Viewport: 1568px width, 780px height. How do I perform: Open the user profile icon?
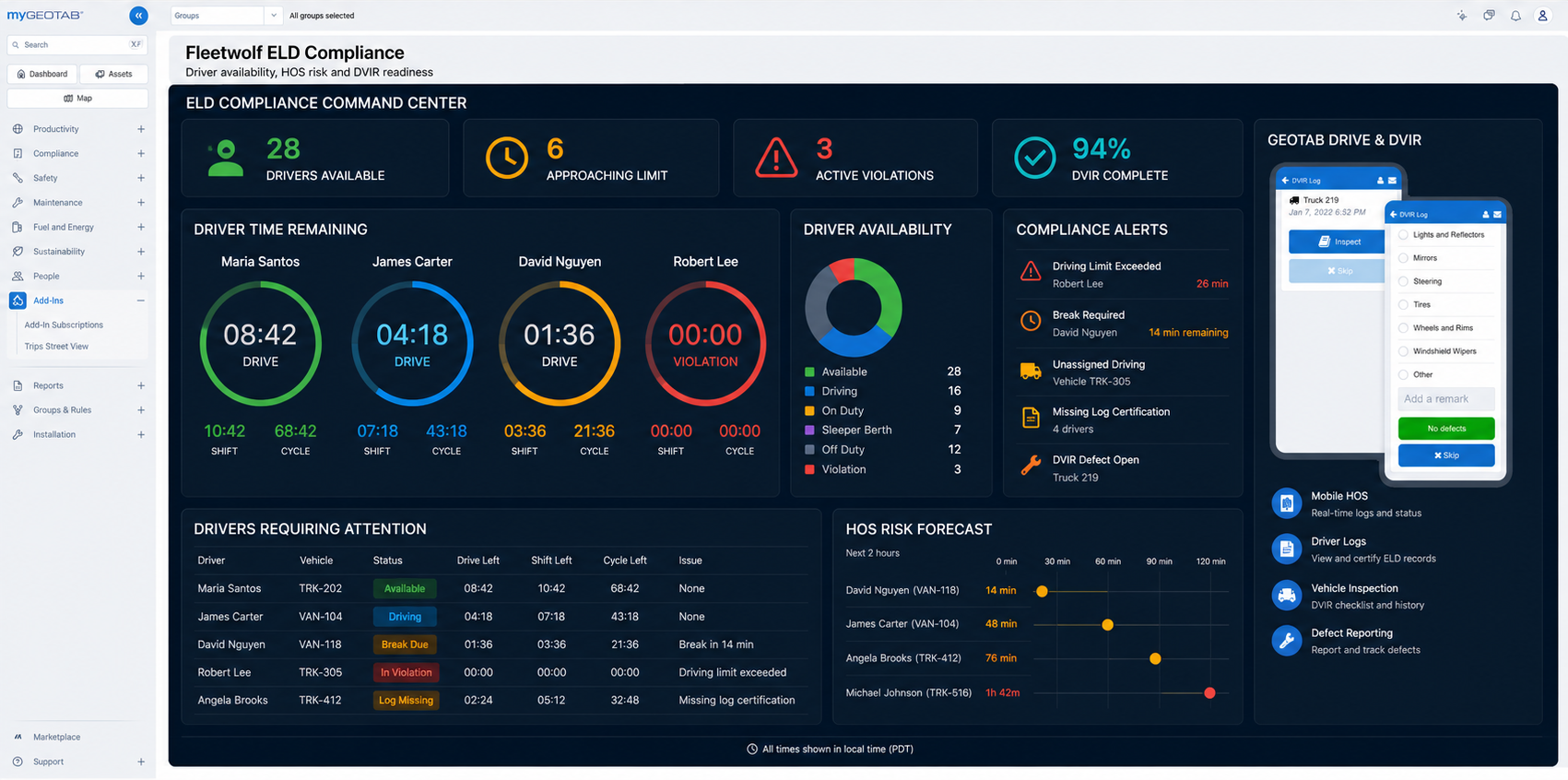(x=1542, y=16)
